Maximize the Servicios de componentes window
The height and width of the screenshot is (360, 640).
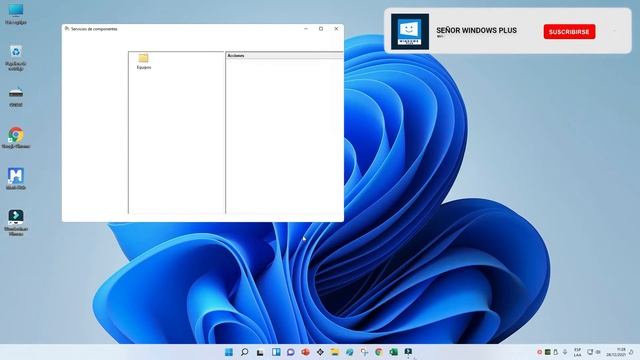point(321,29)
